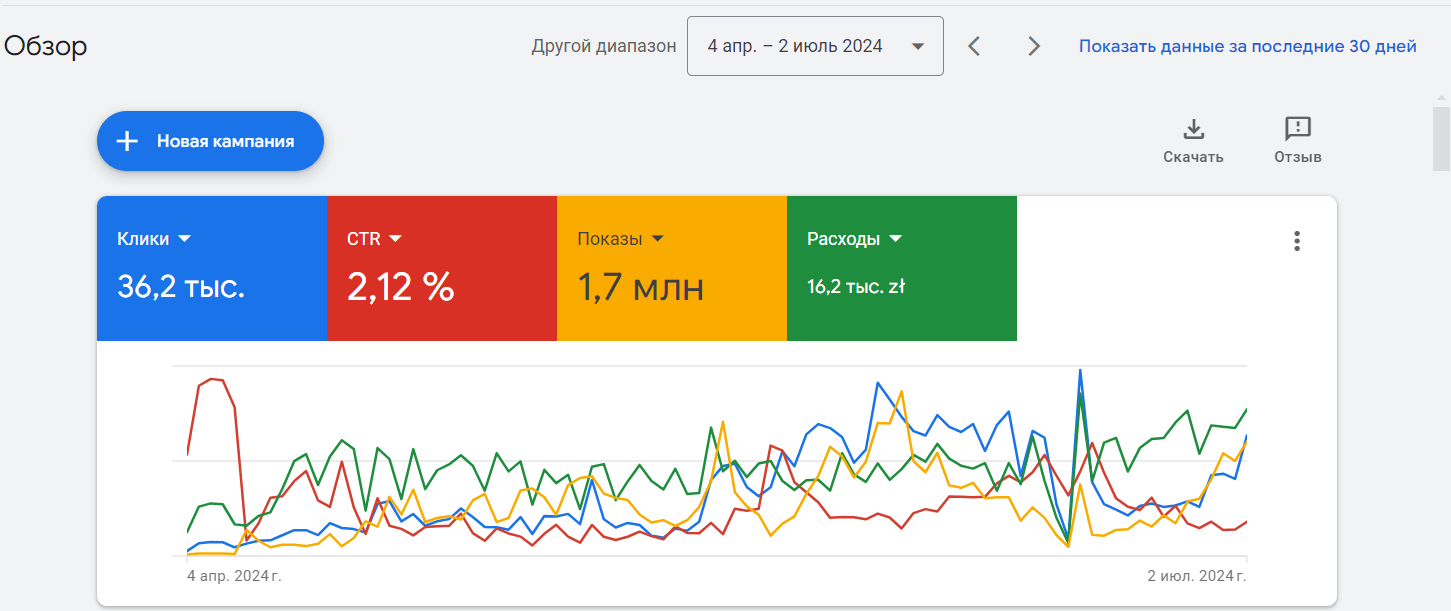Go to previous date range arrow

tap(974, 46)
